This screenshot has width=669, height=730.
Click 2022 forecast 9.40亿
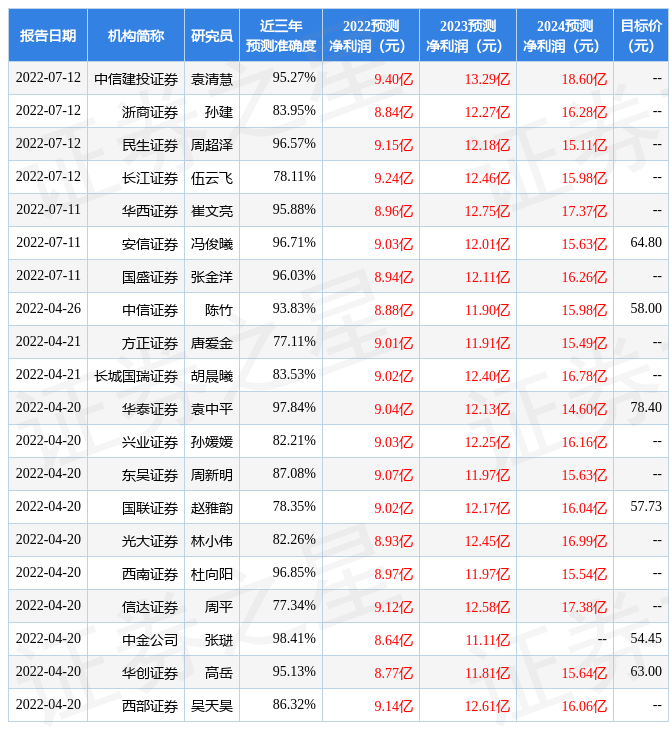(x=393, y=79)
